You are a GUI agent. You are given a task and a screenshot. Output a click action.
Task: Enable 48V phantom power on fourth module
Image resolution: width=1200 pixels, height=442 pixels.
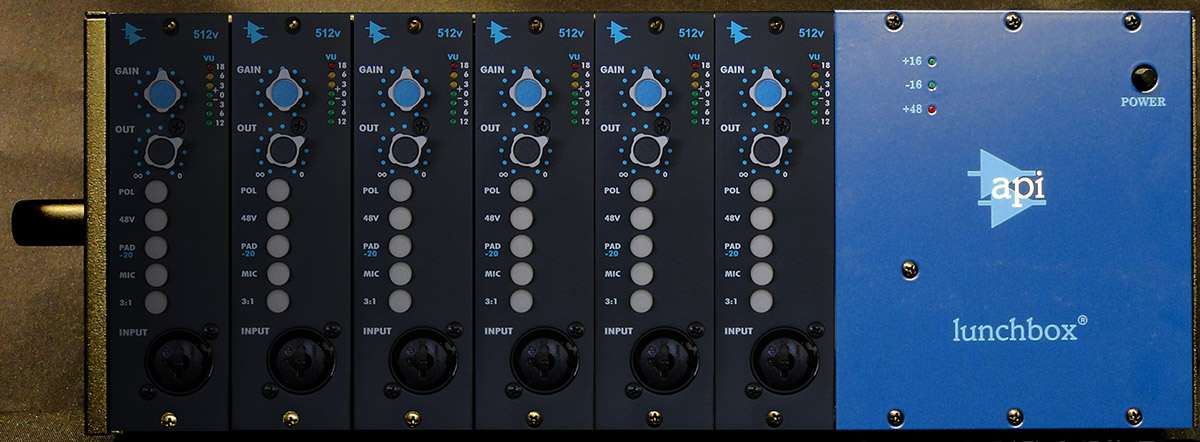(520, 219)
